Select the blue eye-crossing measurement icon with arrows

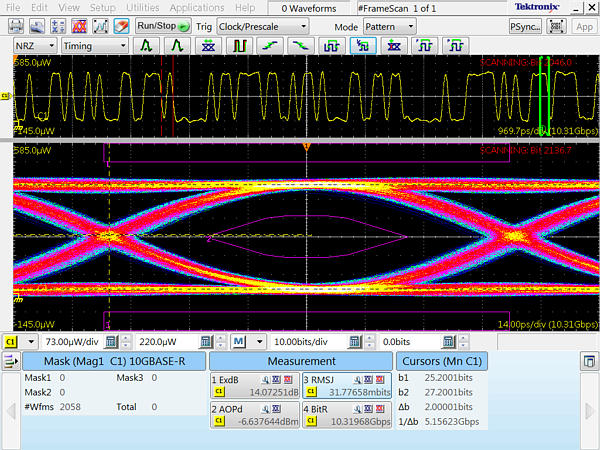coord(208,46)
